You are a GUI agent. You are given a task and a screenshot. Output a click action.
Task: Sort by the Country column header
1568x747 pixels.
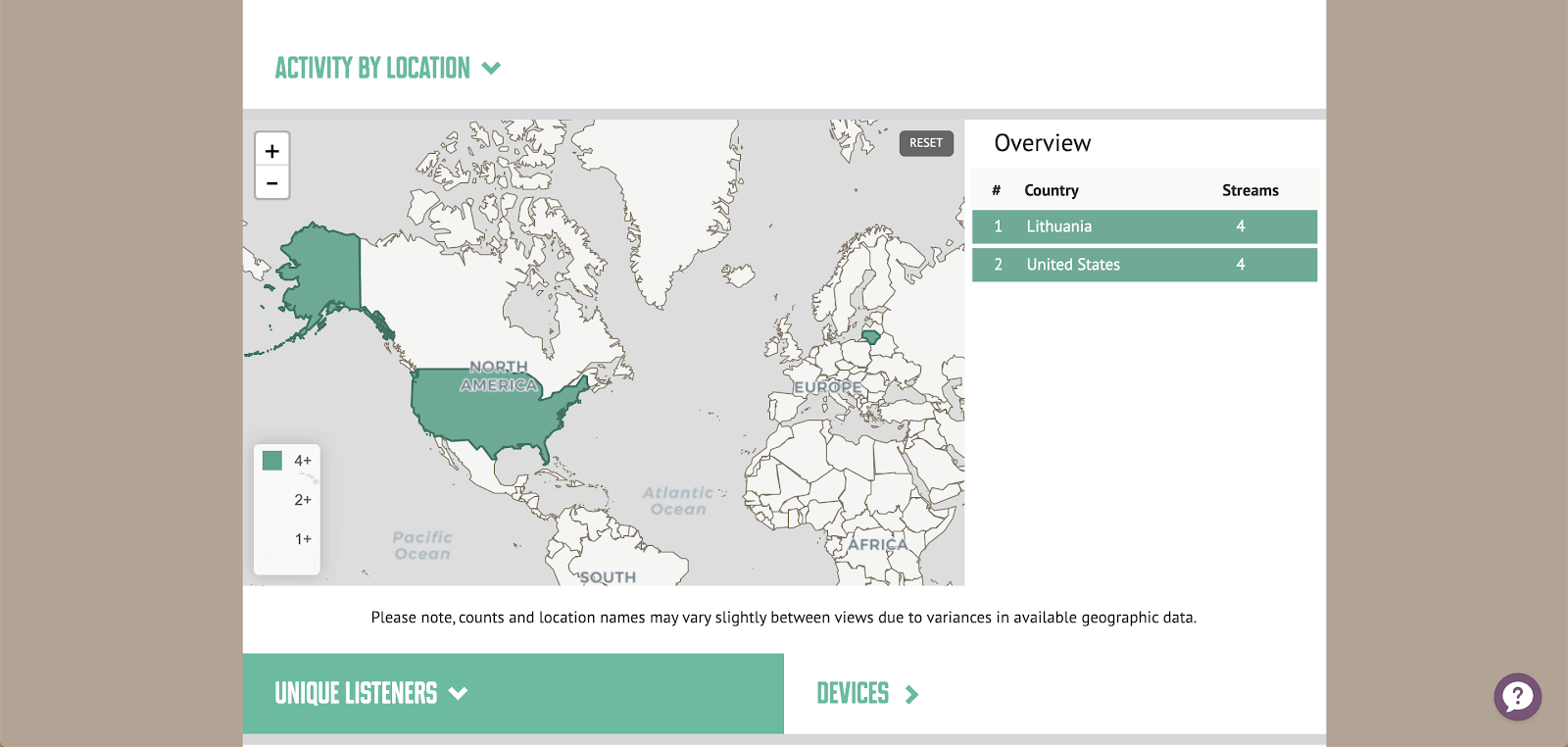coord(1051,190)
